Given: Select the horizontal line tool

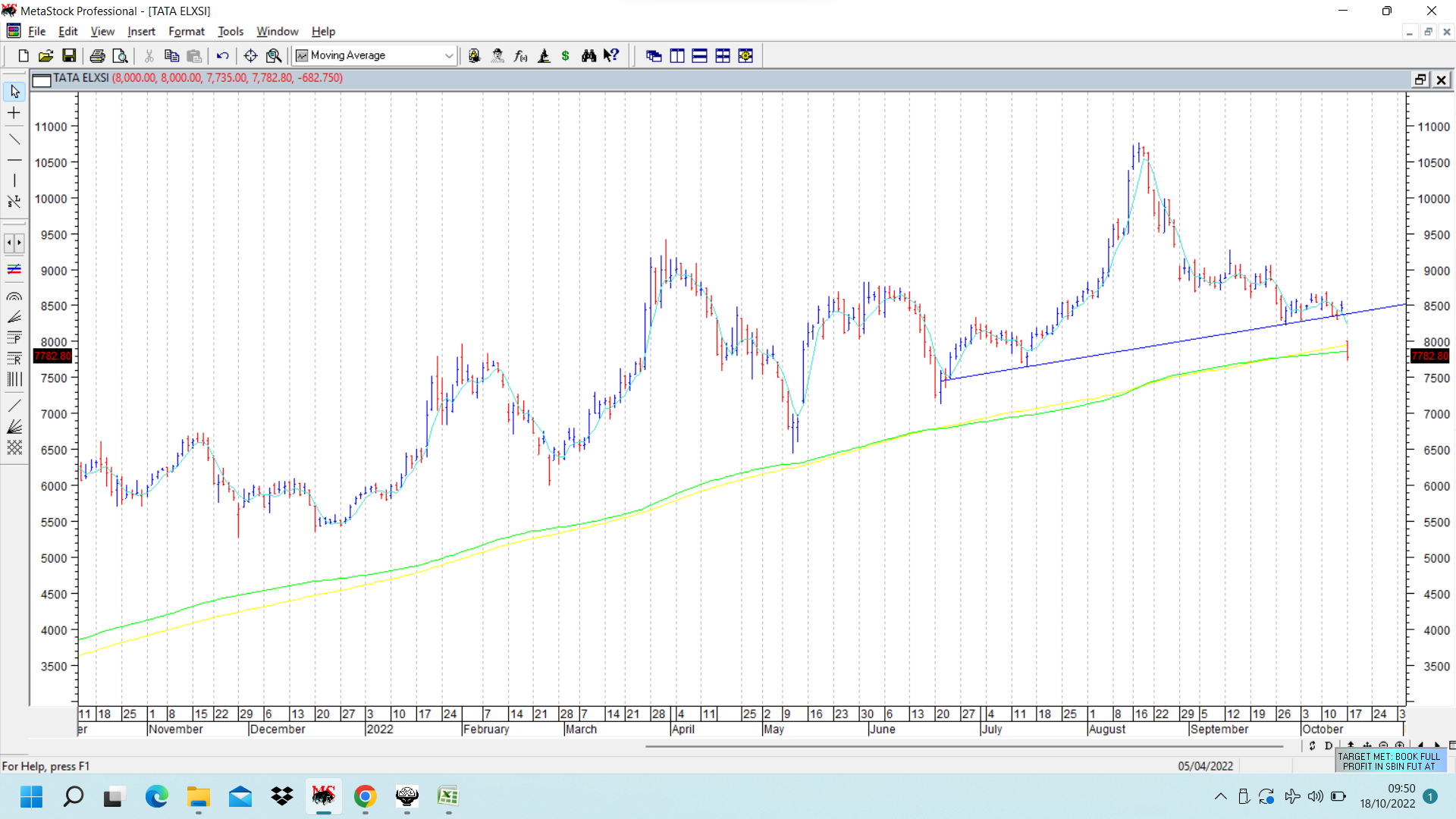Looking at the screenshot, I should (14, 160).
